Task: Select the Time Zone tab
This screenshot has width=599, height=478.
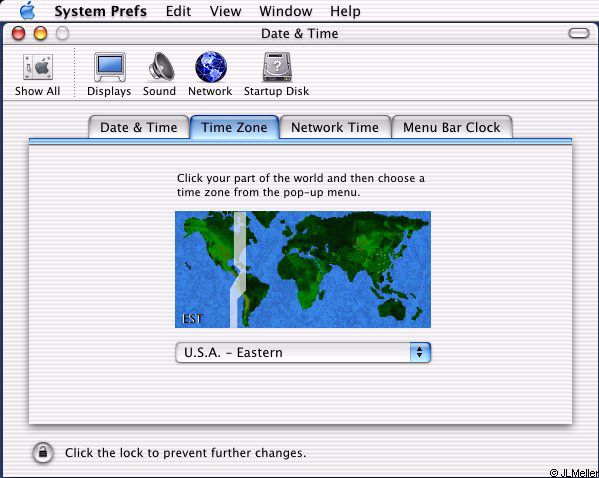Action: [x=234, y=127]
